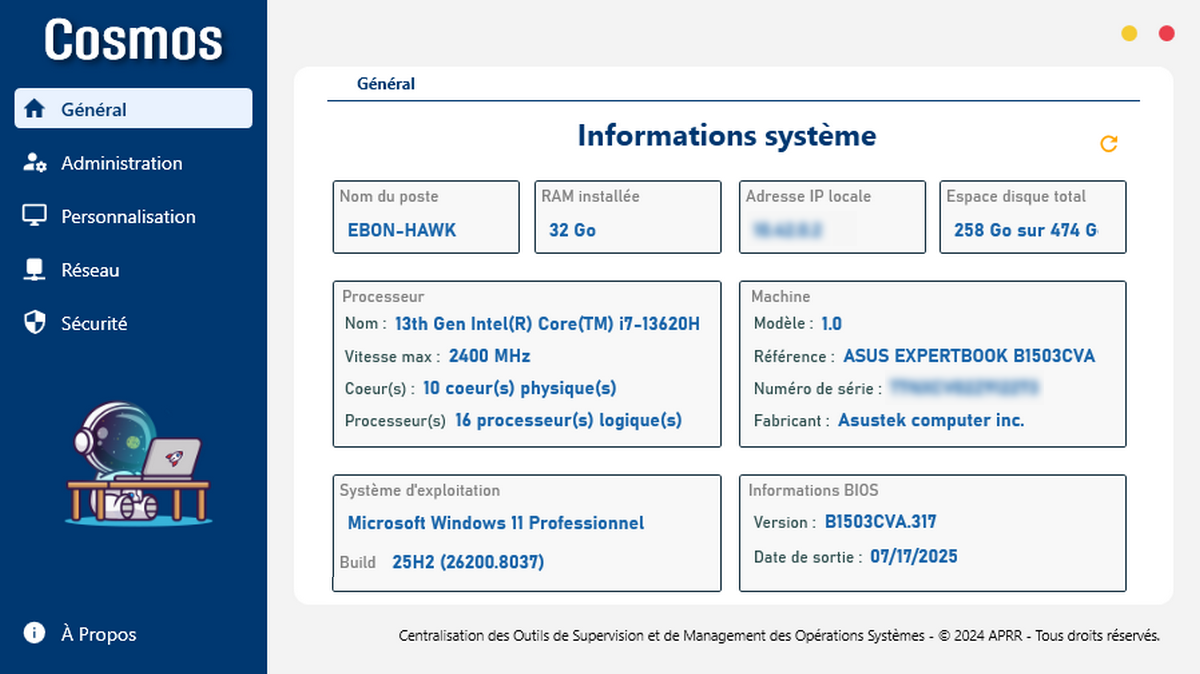Image resolution: width=1200 pixels, height=674 pixels.
Task: Click the Réseau network icon
Action: [35, 270]
